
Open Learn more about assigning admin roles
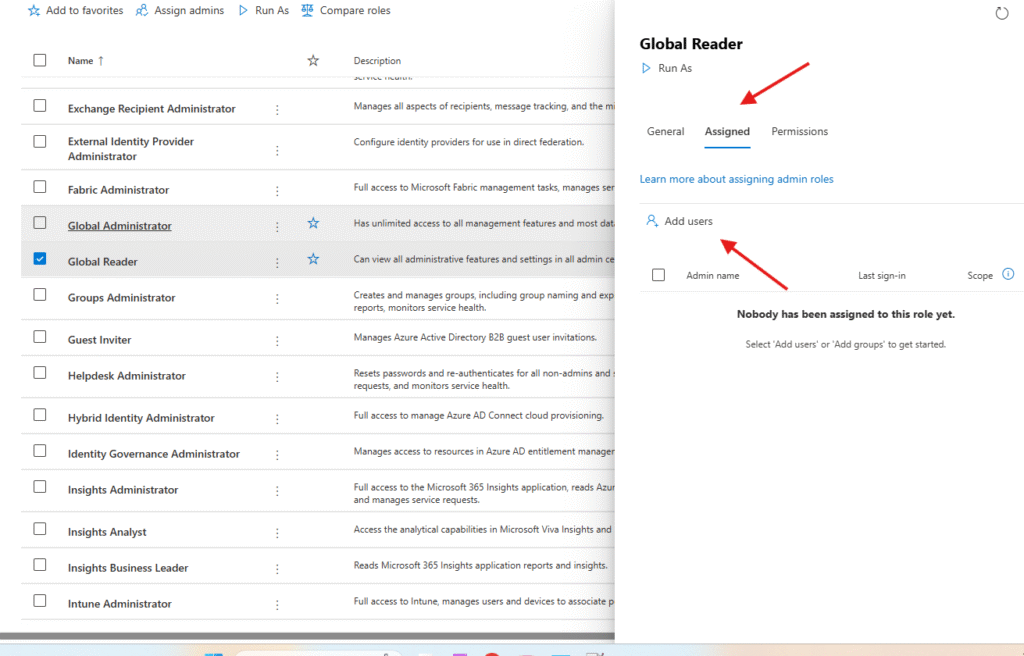tap(736, 179)
